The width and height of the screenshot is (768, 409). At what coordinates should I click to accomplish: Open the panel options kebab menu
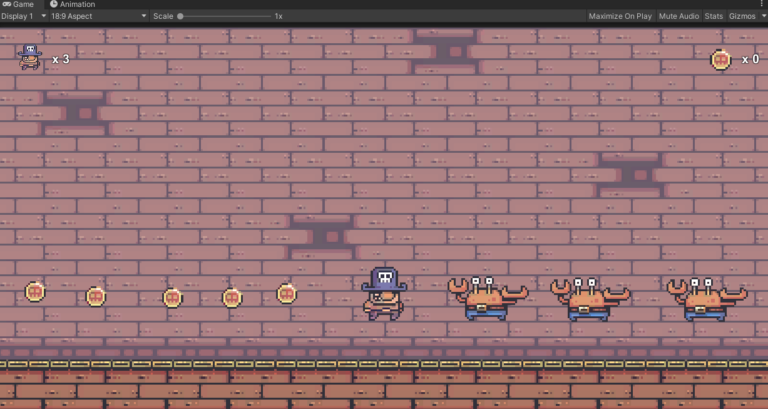(x=762, y=3)
